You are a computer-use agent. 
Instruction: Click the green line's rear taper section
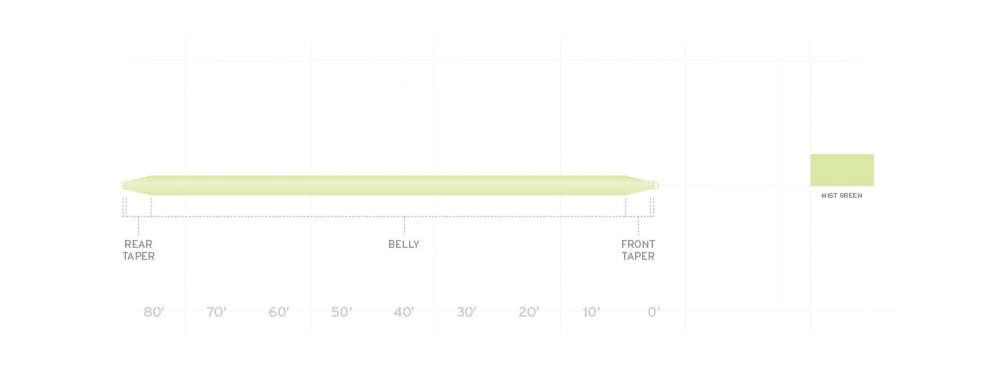click(136, 185)
